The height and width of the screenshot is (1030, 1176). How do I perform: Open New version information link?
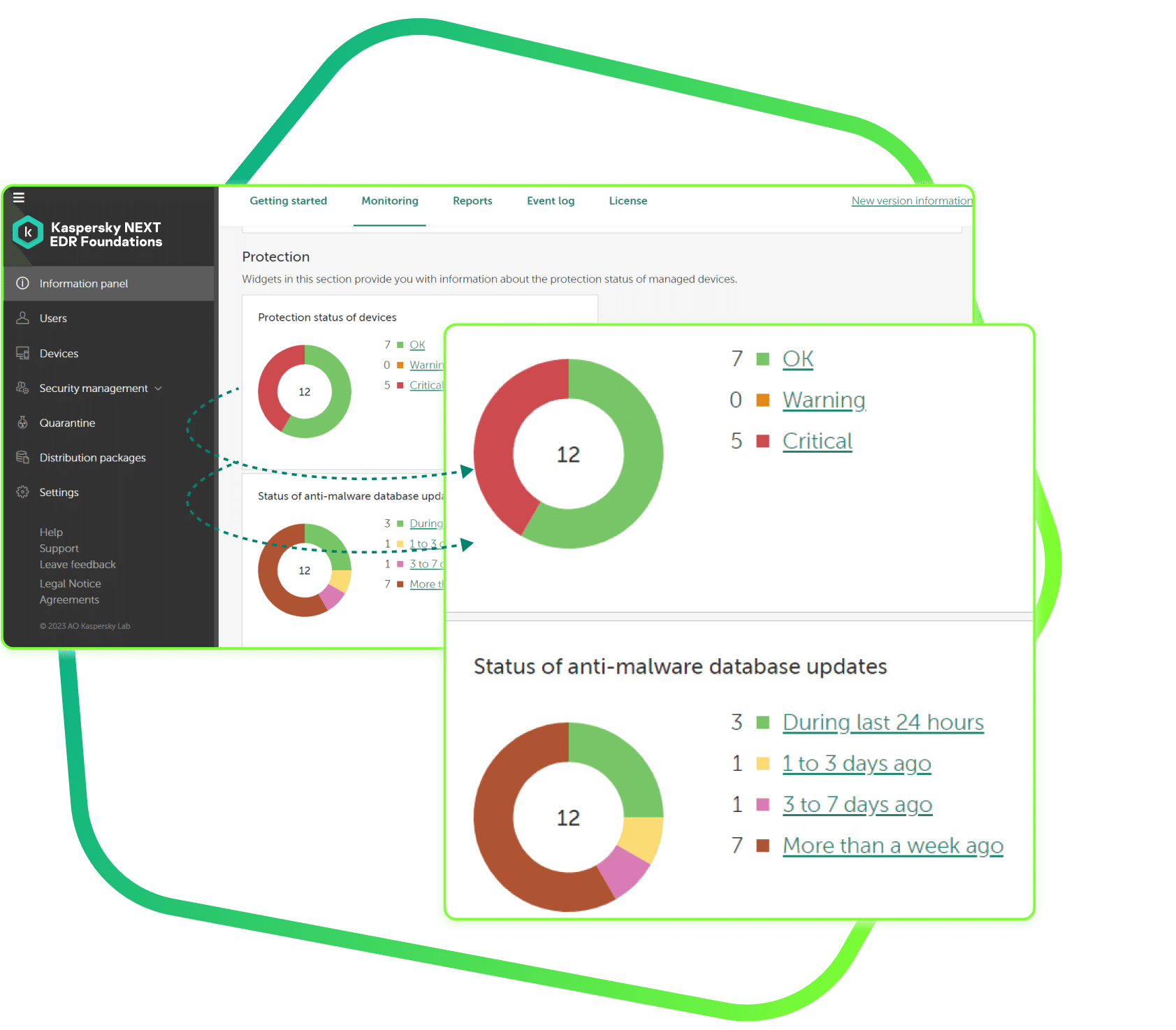pyautogui.click(x=911, y=201)
